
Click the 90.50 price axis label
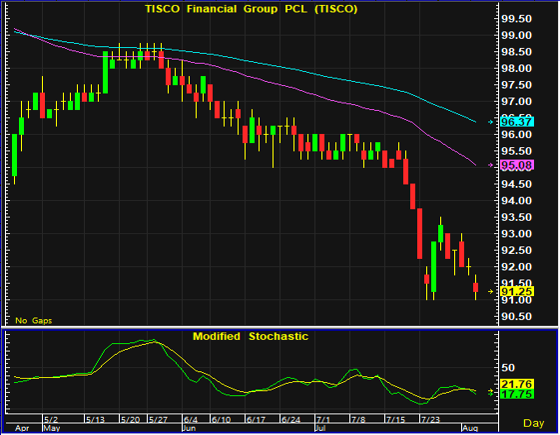point(516,316)
